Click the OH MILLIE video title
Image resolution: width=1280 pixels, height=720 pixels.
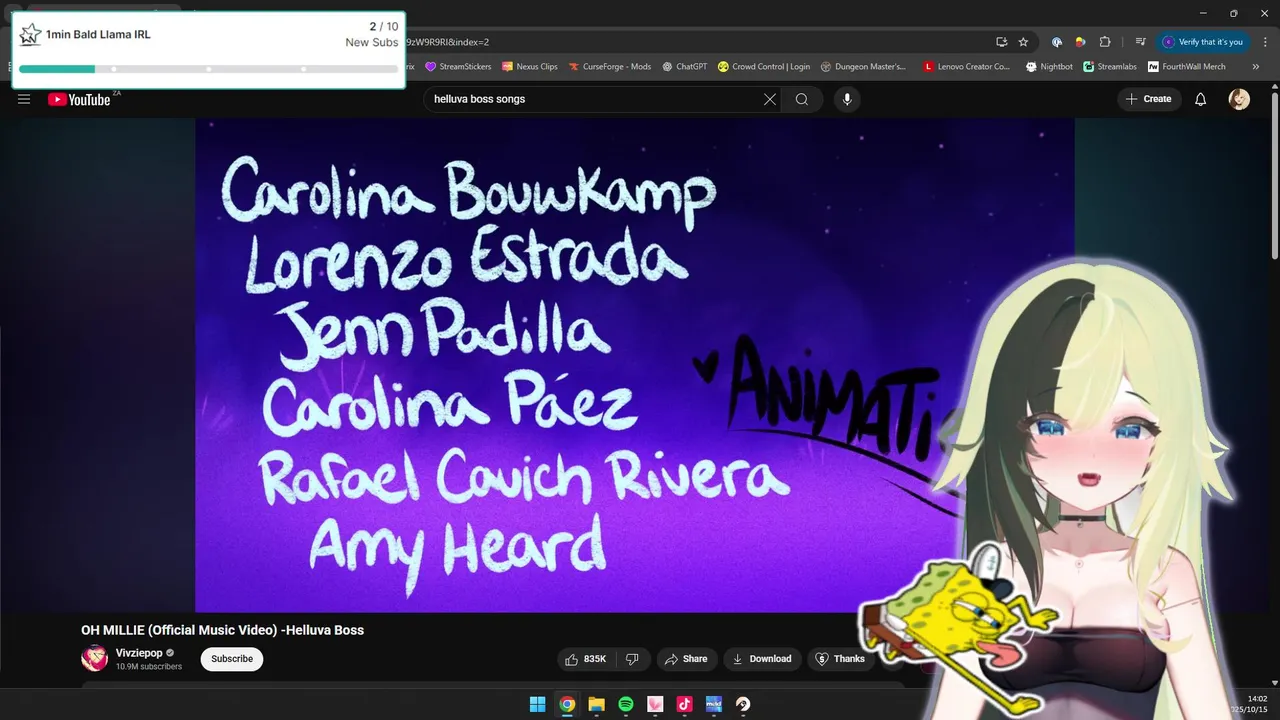pos(222,630)
